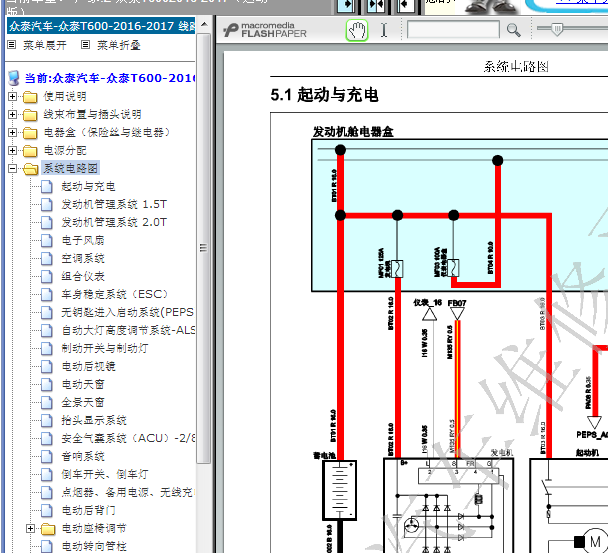Select the hand pan tool

357,30
